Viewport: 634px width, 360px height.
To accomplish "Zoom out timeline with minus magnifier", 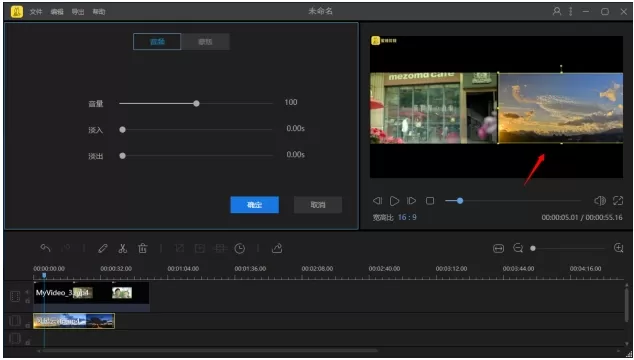I will click(x=518, y=248).
